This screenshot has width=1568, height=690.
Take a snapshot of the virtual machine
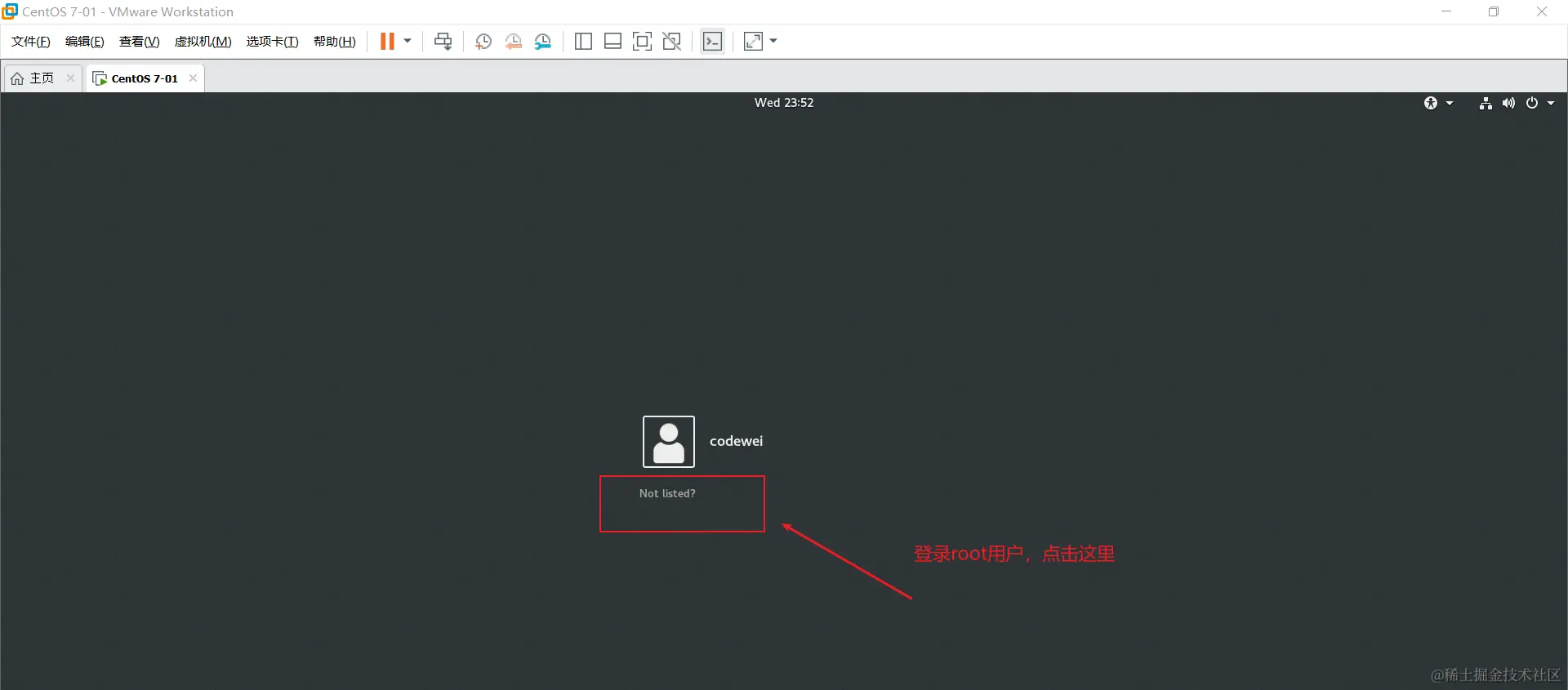coord(483,42)
